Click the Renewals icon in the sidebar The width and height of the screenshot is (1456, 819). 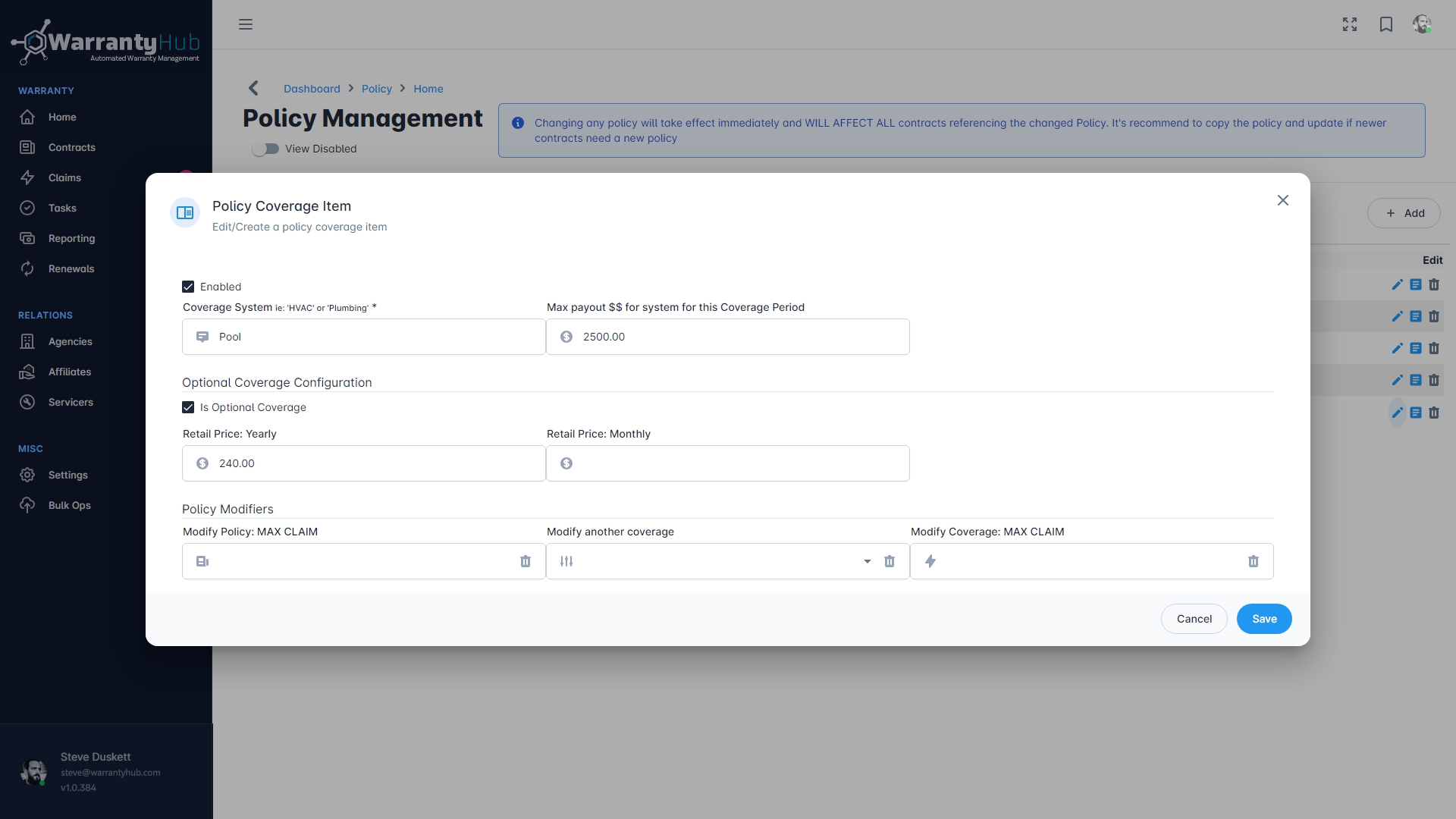coord(27,268)
